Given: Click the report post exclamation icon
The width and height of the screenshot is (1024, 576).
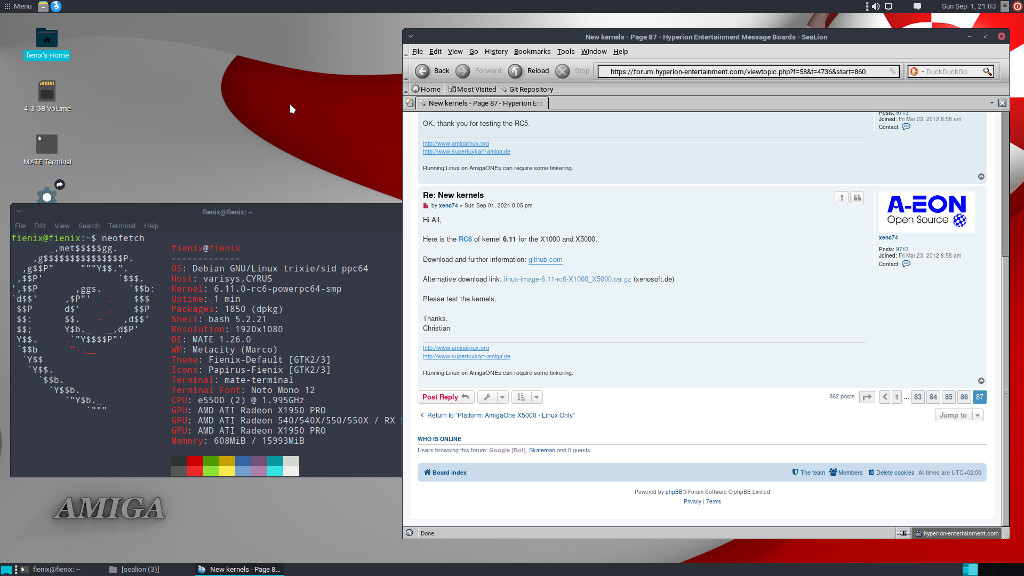Looking at the screenshot, I should (x=841, y=198).
